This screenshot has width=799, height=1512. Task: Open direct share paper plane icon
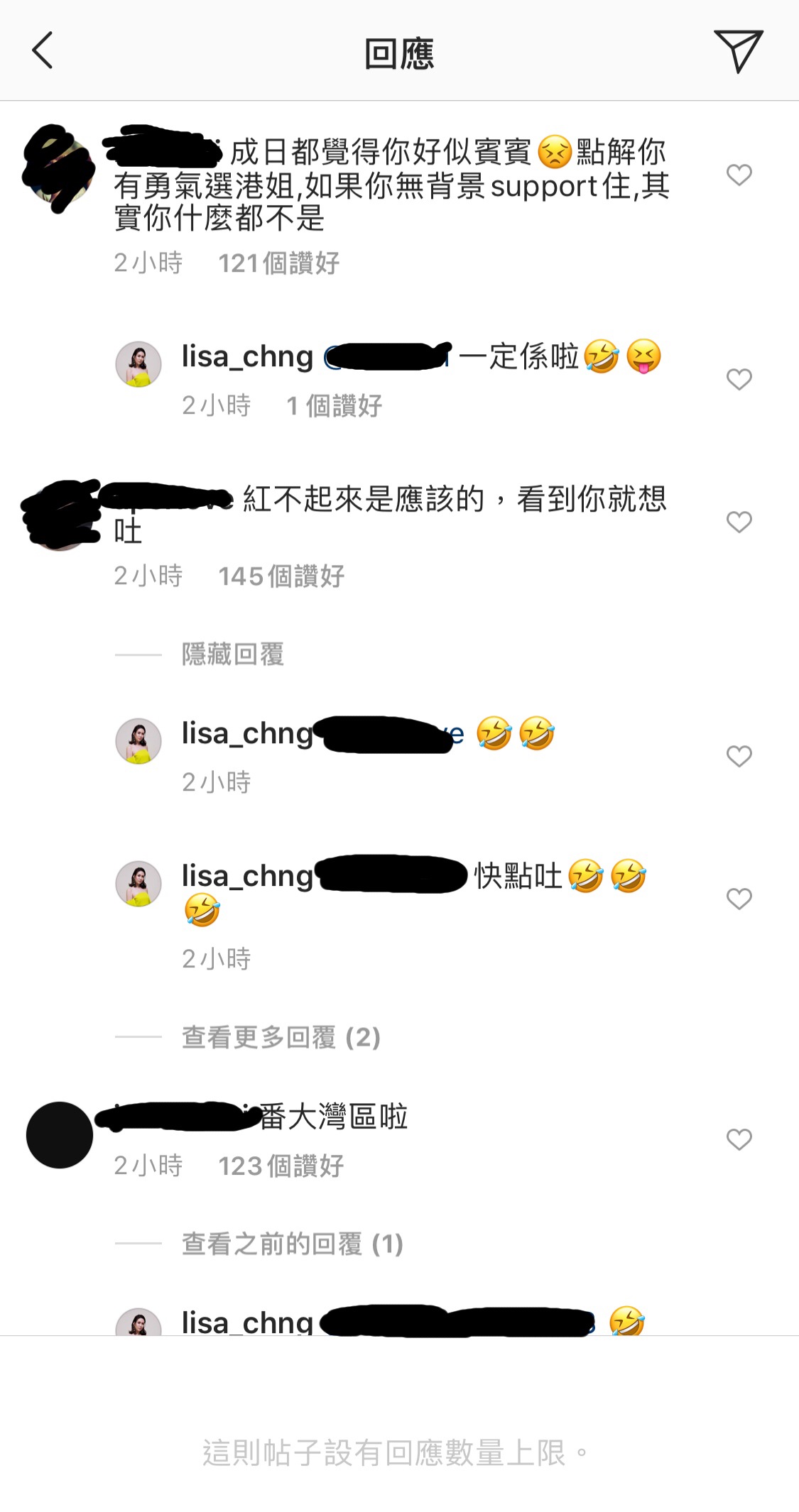point(738,51)
